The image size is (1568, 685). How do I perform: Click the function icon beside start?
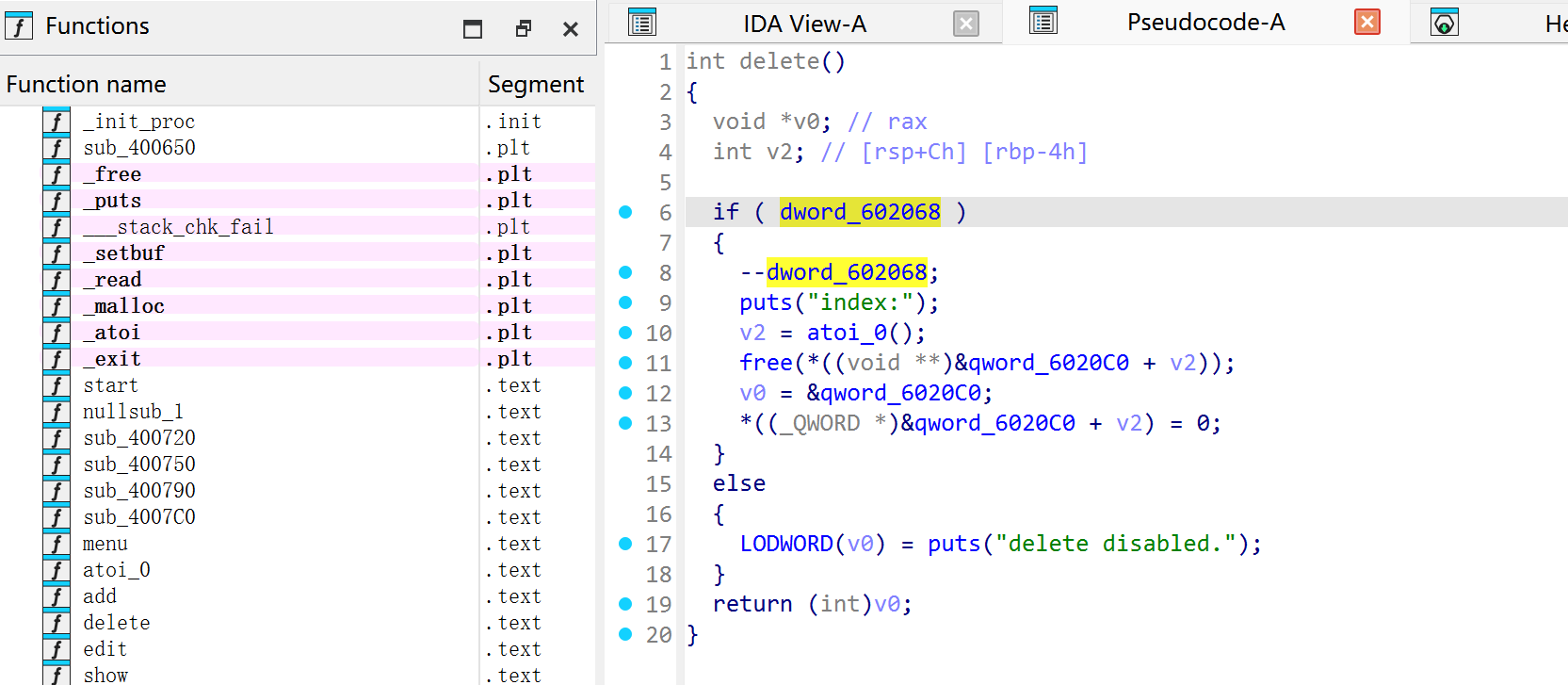click(57, 385)
